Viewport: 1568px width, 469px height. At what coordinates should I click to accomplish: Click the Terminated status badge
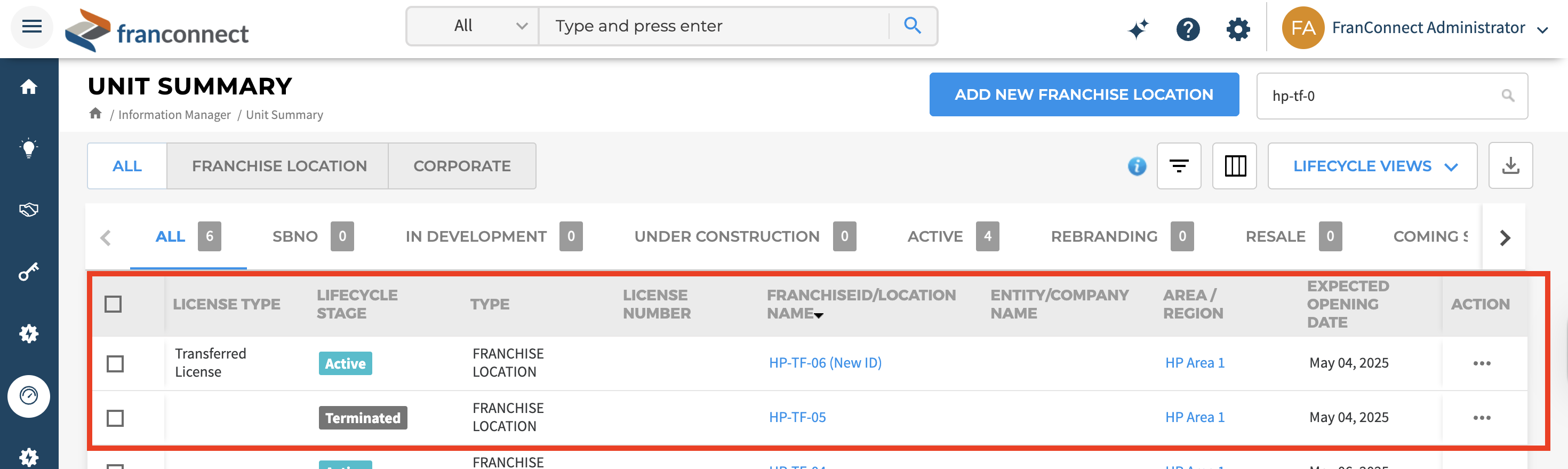pos(363,418)
